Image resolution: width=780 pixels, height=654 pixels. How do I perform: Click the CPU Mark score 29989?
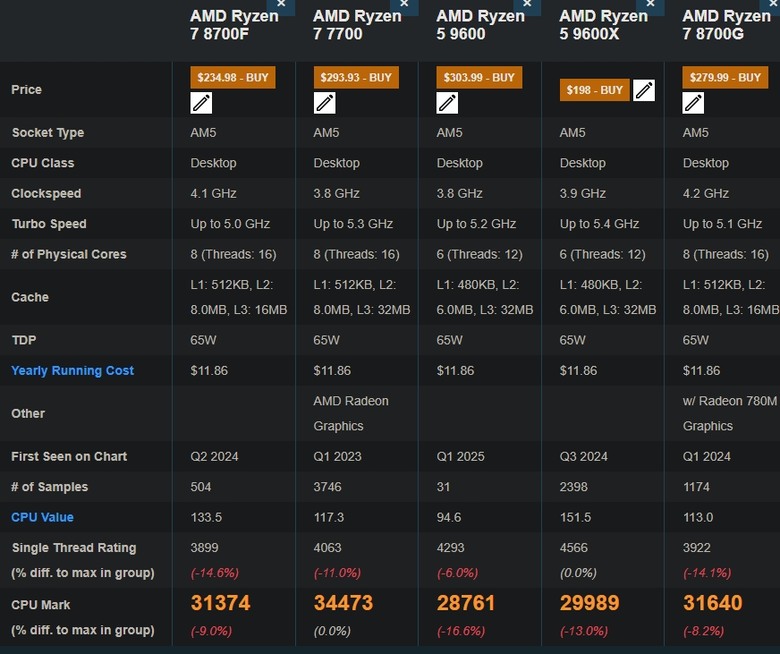tap(589, 603)
